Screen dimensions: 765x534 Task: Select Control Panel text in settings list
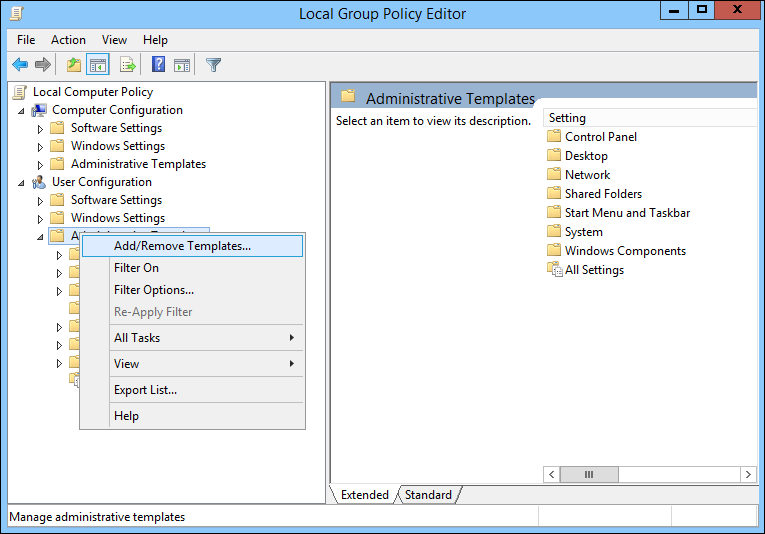click(601, 137)
